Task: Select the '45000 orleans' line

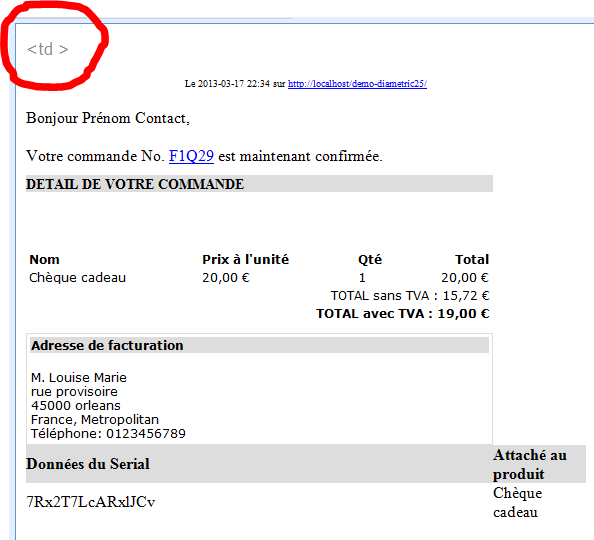Action: tap(76, 405)
